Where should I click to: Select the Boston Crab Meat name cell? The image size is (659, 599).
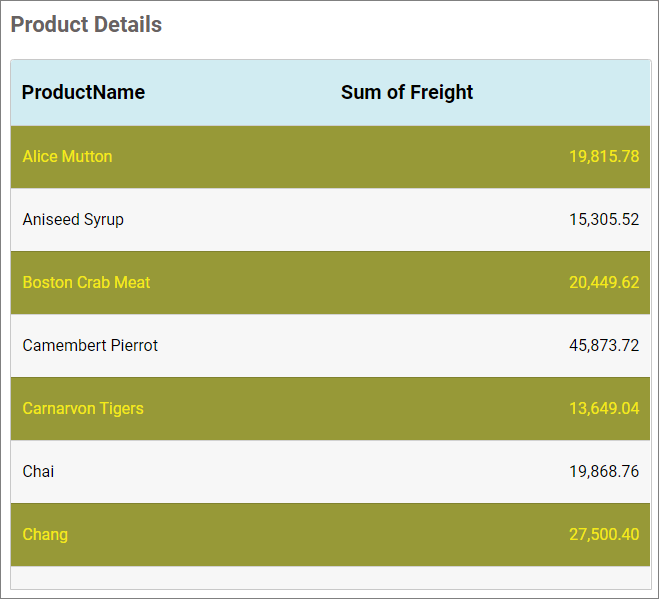point(86,282)
